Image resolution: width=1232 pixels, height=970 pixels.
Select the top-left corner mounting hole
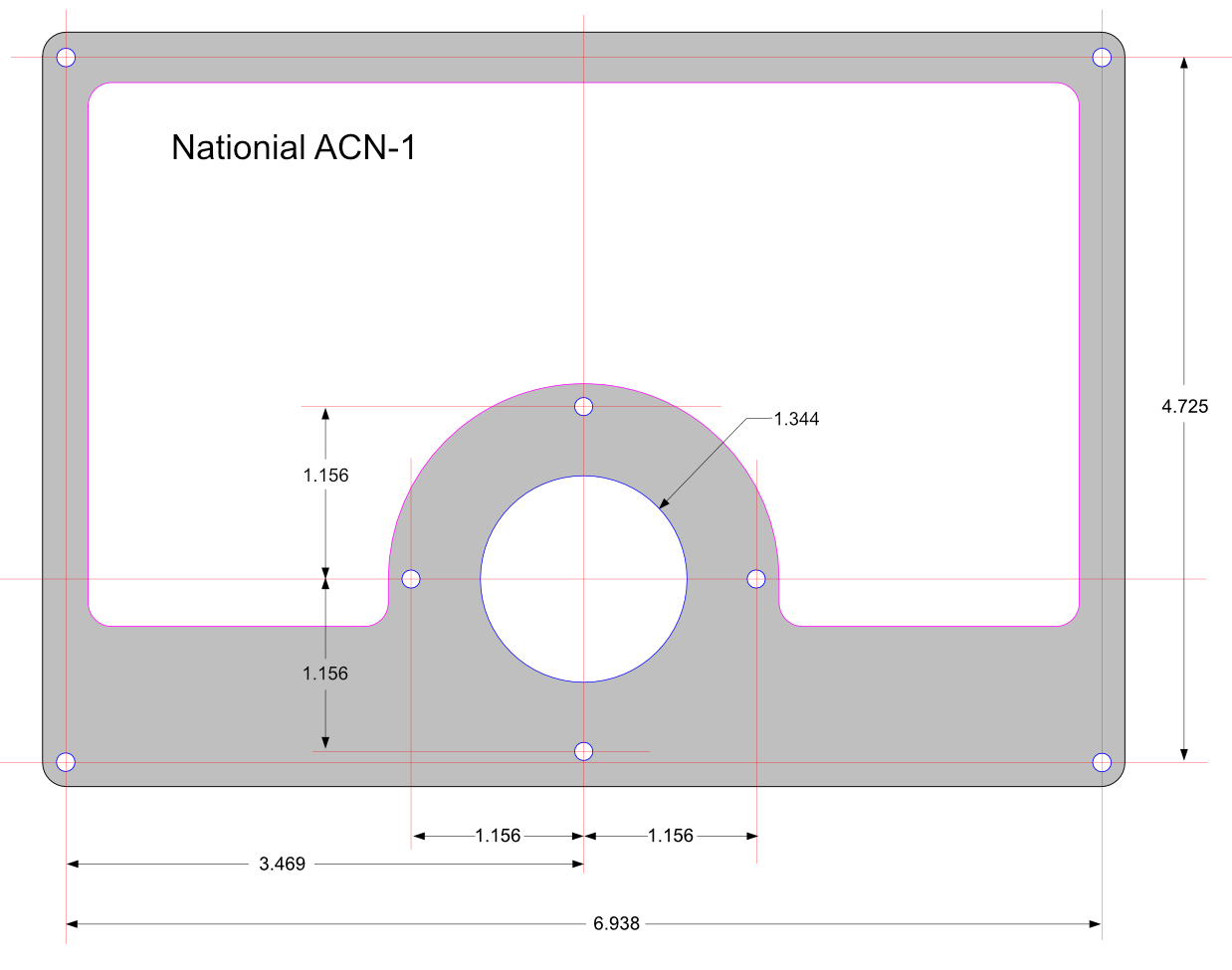pos(66,57)
